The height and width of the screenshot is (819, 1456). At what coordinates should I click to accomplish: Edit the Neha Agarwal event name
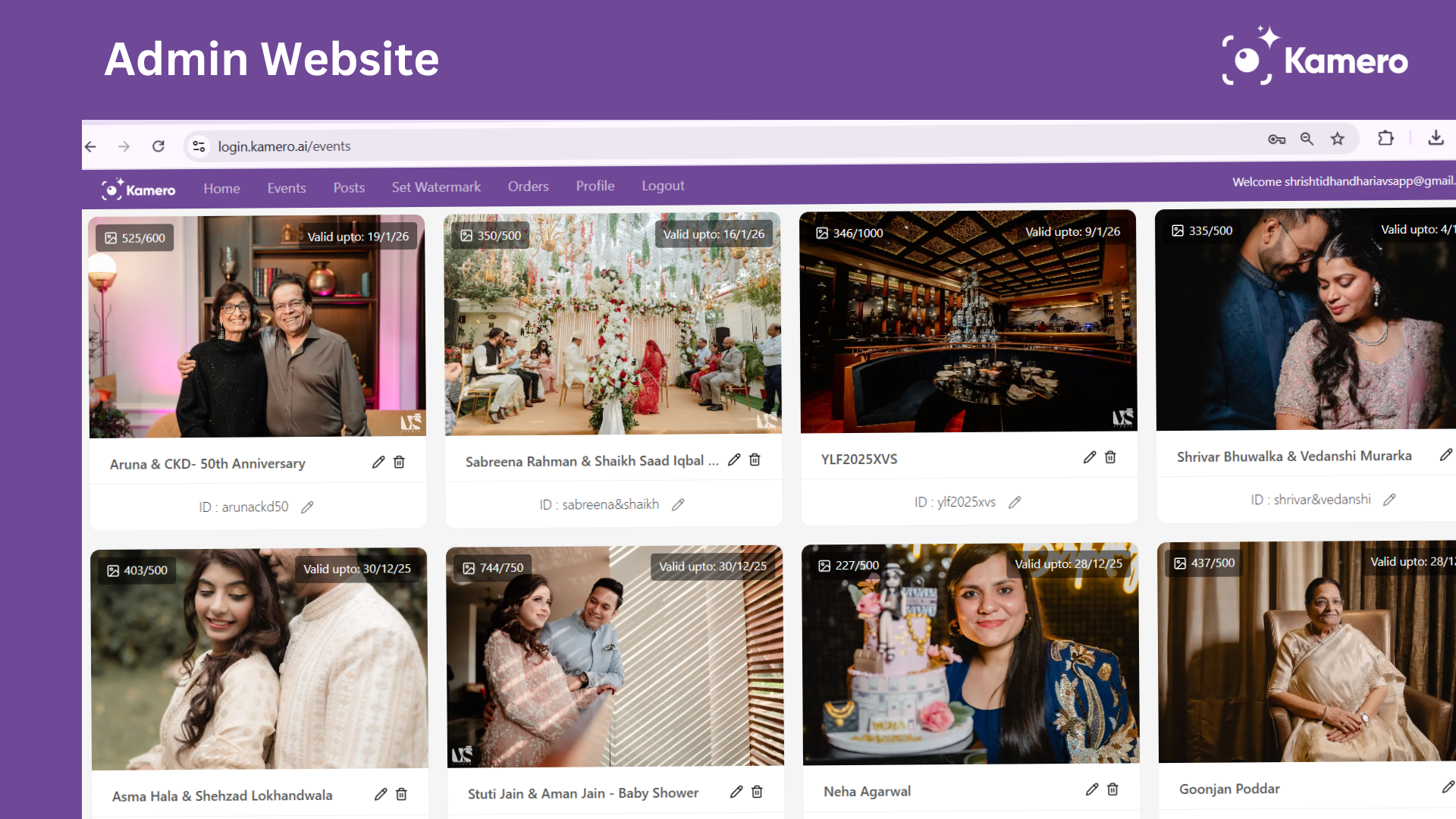[x=1091, y=789]
